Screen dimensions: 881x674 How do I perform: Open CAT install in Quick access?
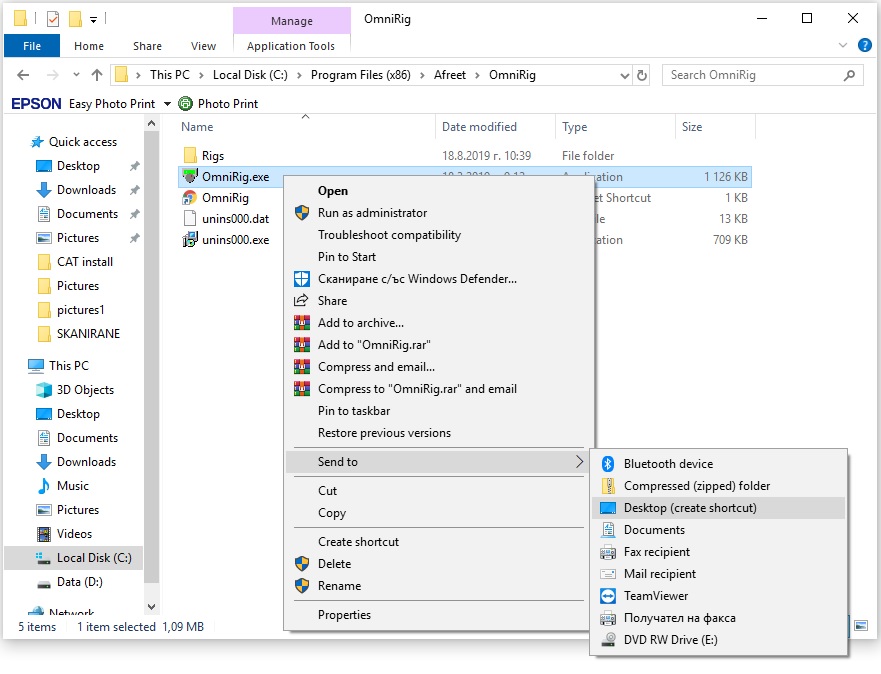[x=85, y=262]
